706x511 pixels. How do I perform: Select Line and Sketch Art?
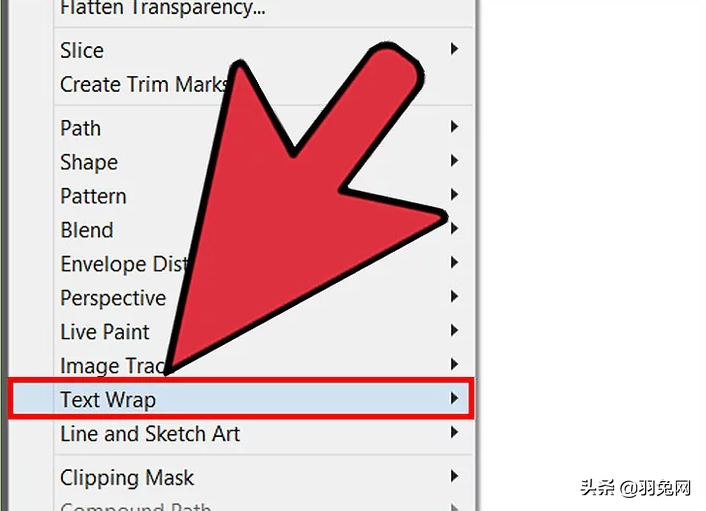(x=263, y=434)
